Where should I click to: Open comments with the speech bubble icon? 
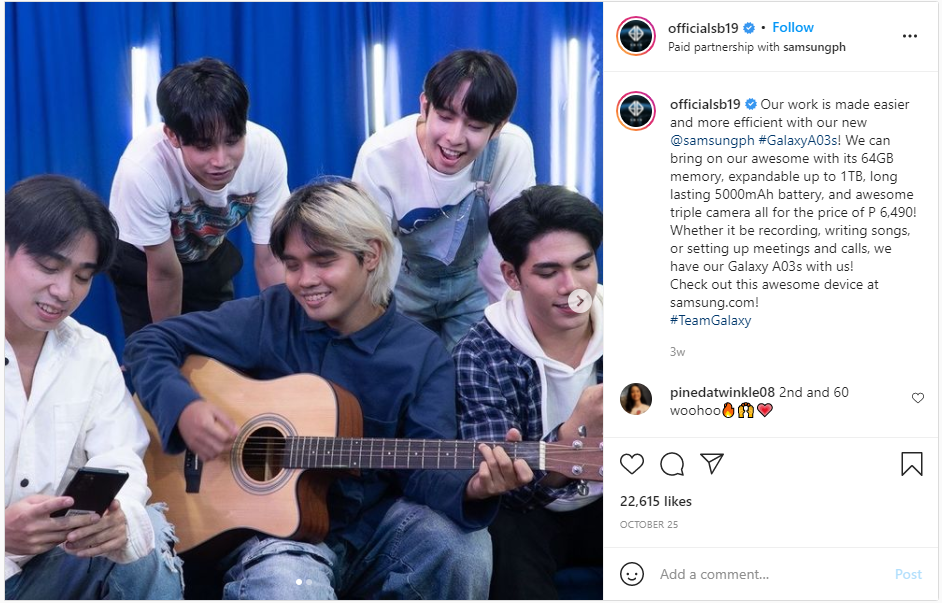coord(672,464)
